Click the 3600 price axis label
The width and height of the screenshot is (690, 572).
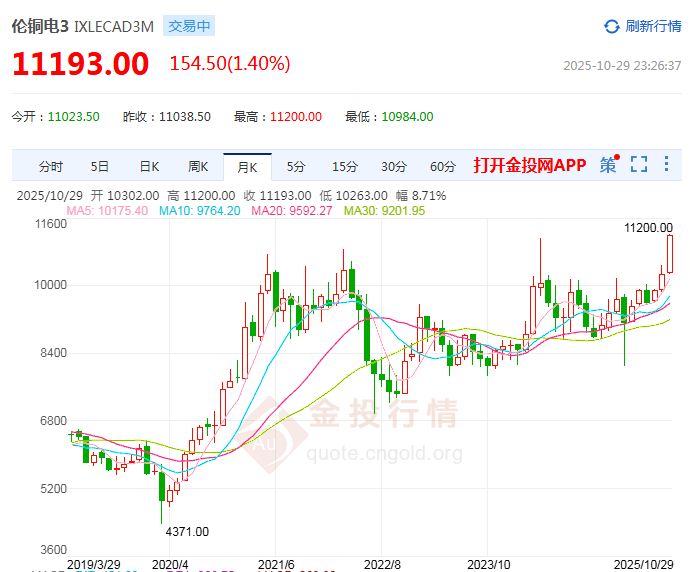tap(53, 550)
